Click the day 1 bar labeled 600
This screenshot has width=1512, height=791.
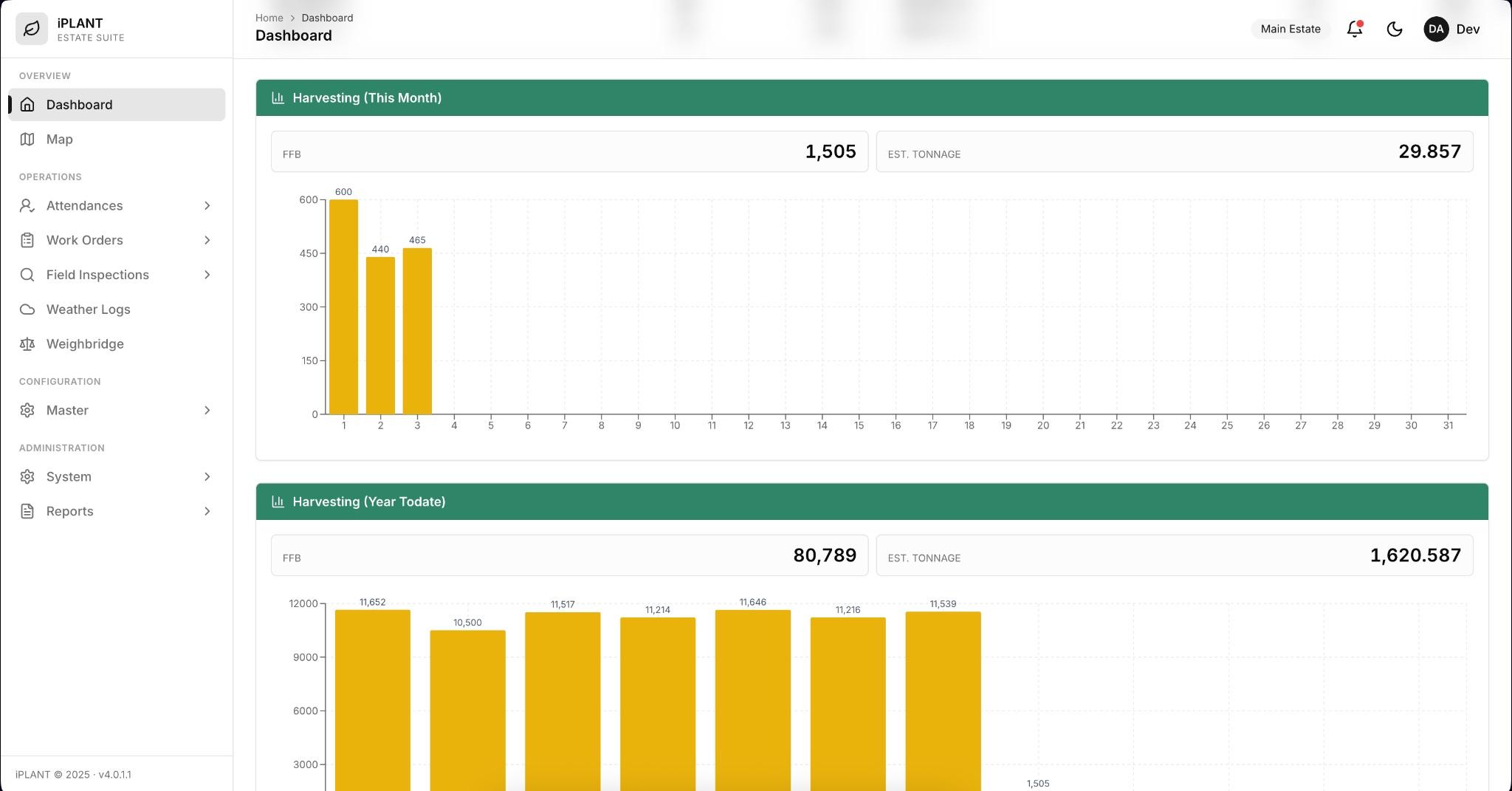pyautogui.click(x=343, y=307)
